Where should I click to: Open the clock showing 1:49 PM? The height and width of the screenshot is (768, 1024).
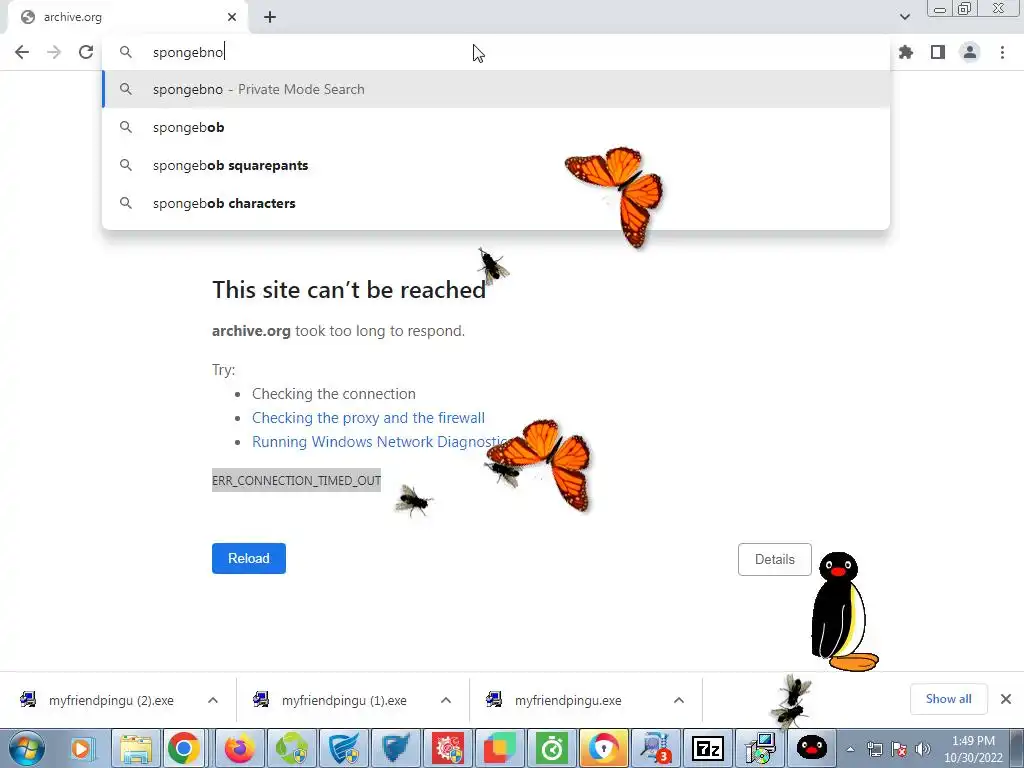click(973, 749)
